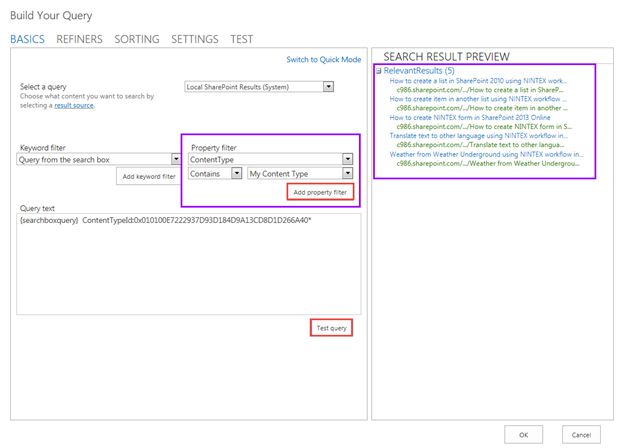The width and height of the screenshot is (624, 448).
Task: Click the OK button
Action: point(523,434)
